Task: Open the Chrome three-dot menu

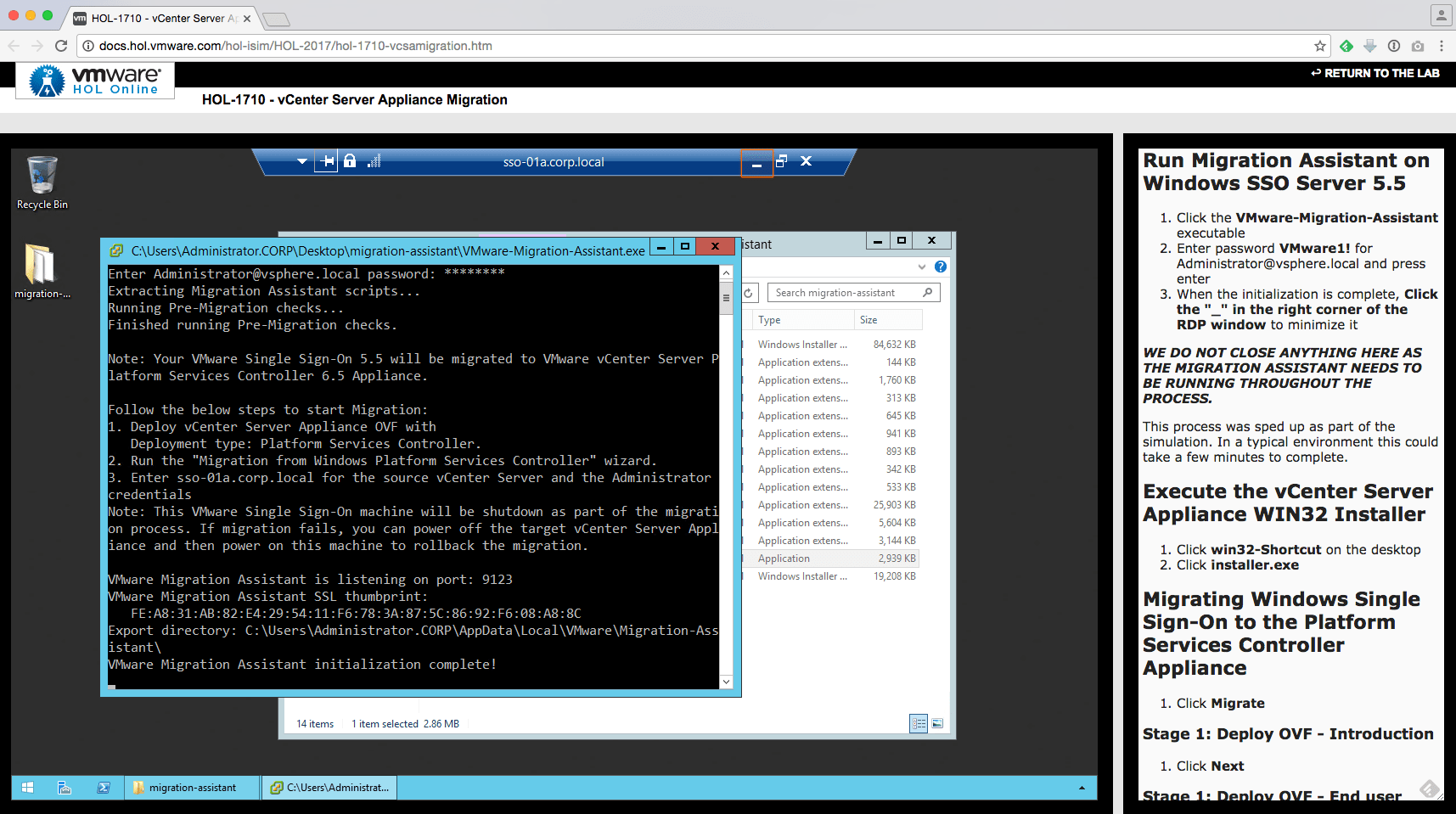Action: point(1442,46)
